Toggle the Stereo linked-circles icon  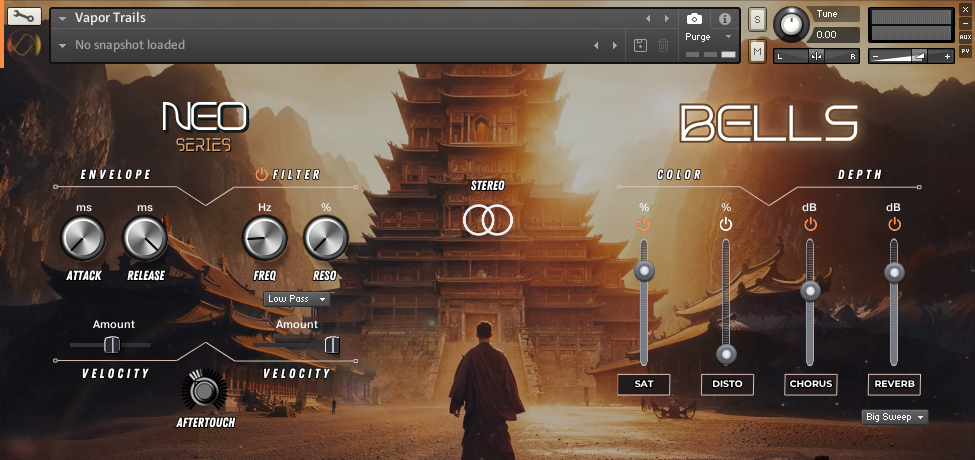[x=488, y=220]
